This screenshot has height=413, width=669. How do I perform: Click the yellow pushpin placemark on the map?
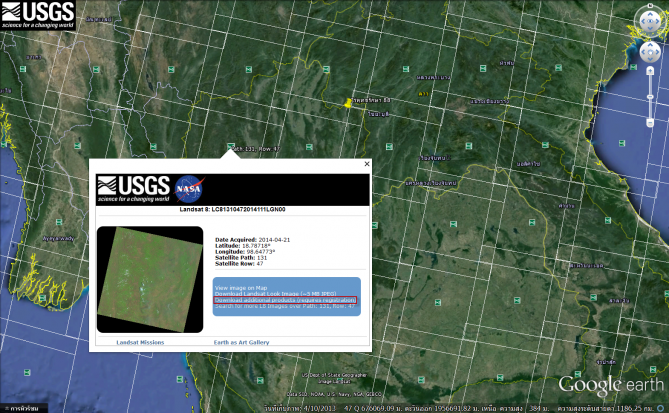(x=348, y=103)
